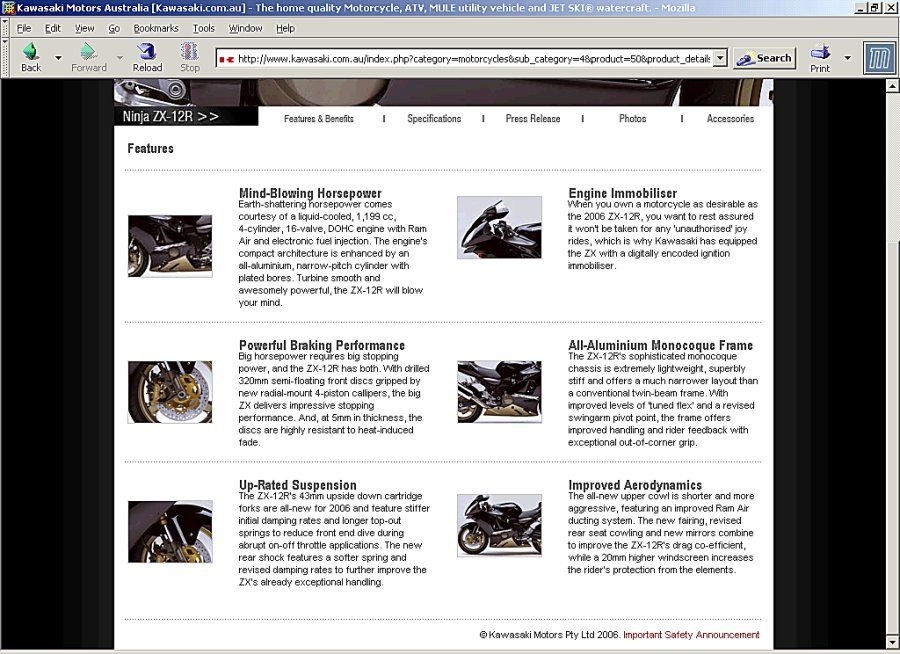The height and width of the screenshot is (654, 900).
Task: Select the Features & Benefits tab
Action: [319, 119]
